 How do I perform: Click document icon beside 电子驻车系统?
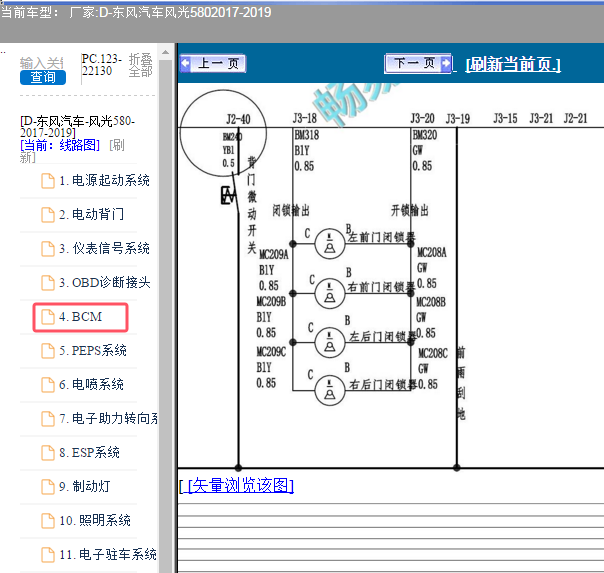coord(48,555)
